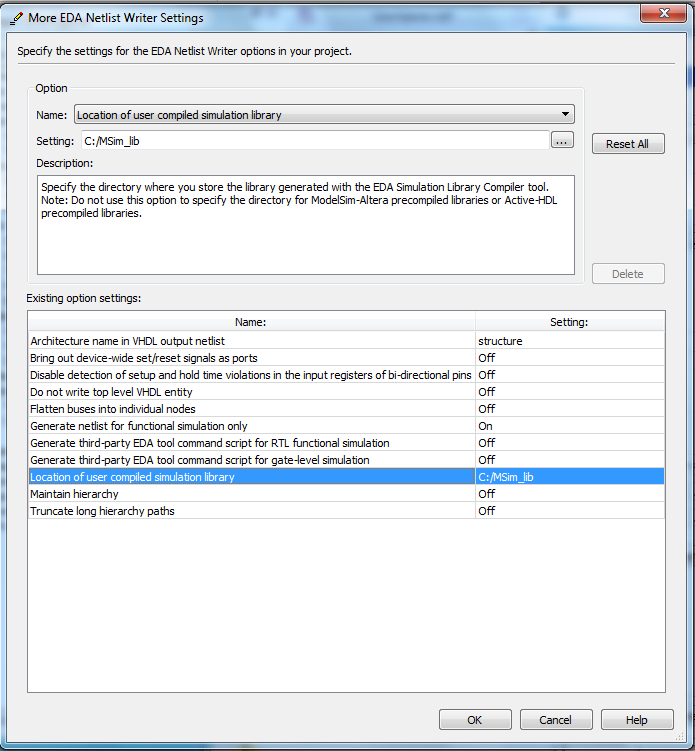Confirm settings with OK button
Image resolution: width=695 pixels, height=751 pixels.
click(x=475, y=720)
